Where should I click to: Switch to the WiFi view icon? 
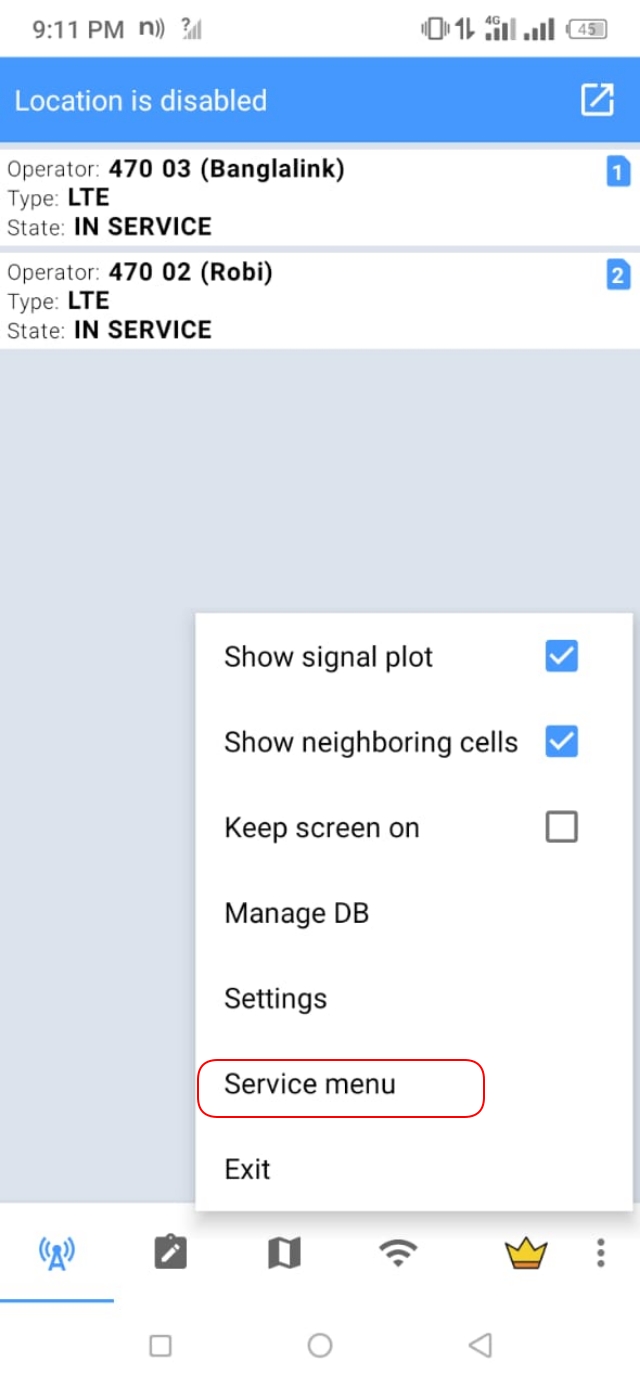(399, 1250)
